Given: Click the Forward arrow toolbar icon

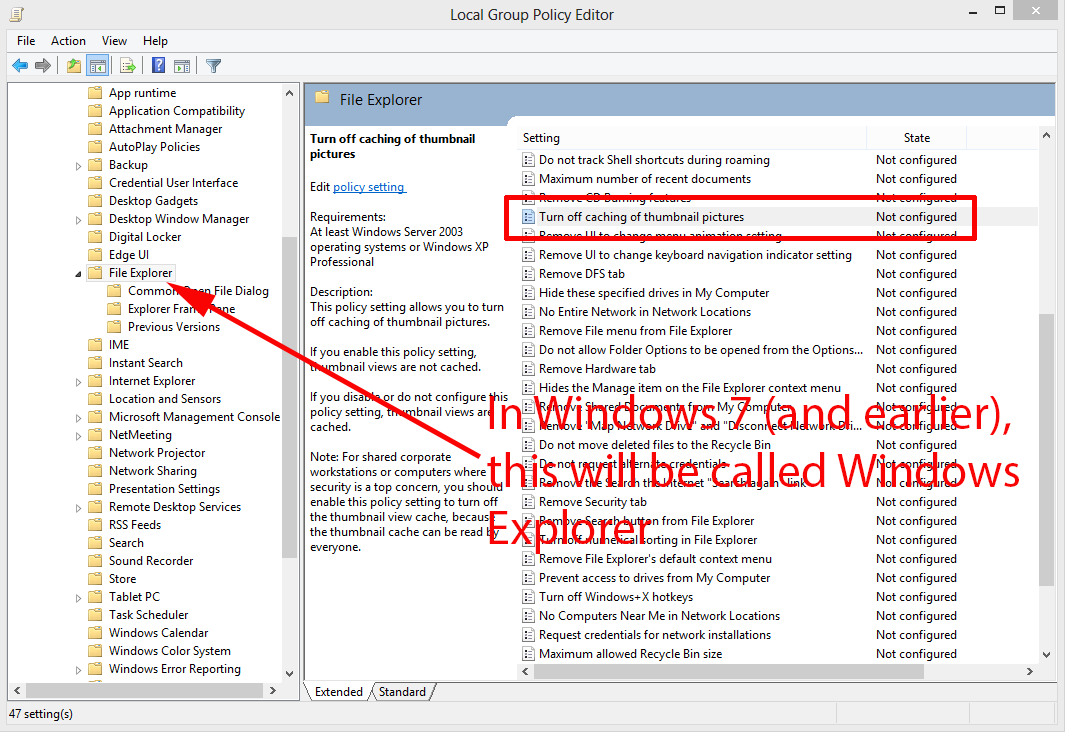Looking at the screenshot, I should click(x=43, y=66).
